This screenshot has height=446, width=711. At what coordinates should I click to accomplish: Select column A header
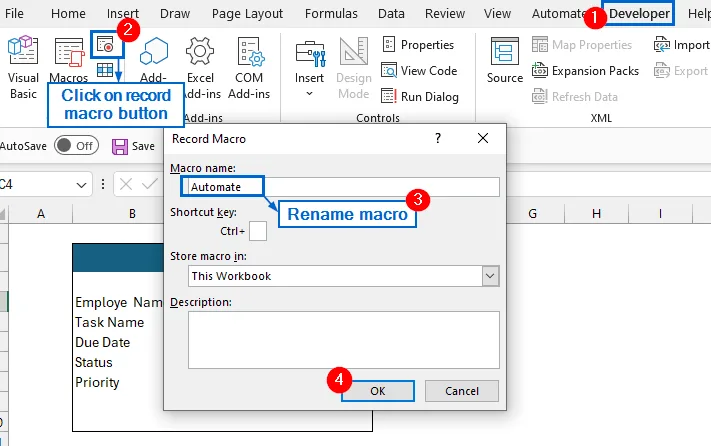(x=41, y=213)
